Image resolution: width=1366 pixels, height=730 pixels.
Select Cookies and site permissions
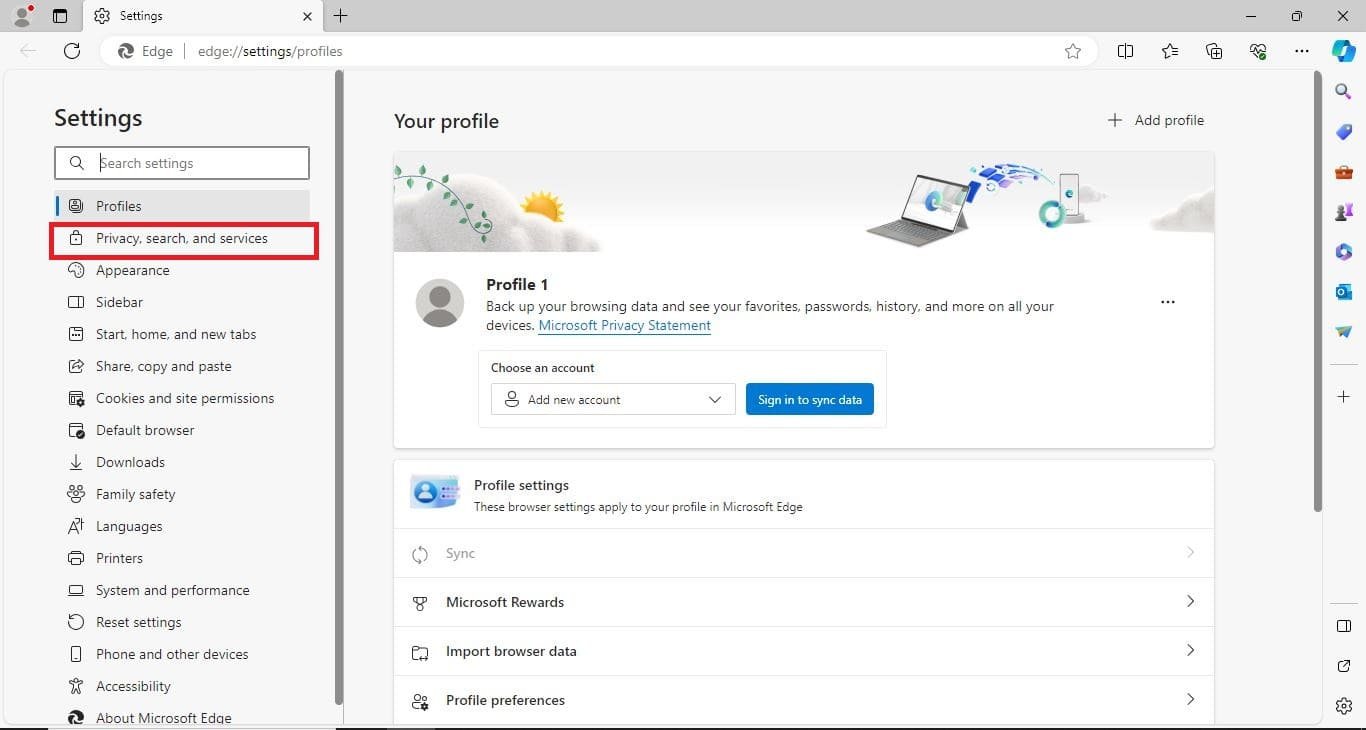coord(184,399)
